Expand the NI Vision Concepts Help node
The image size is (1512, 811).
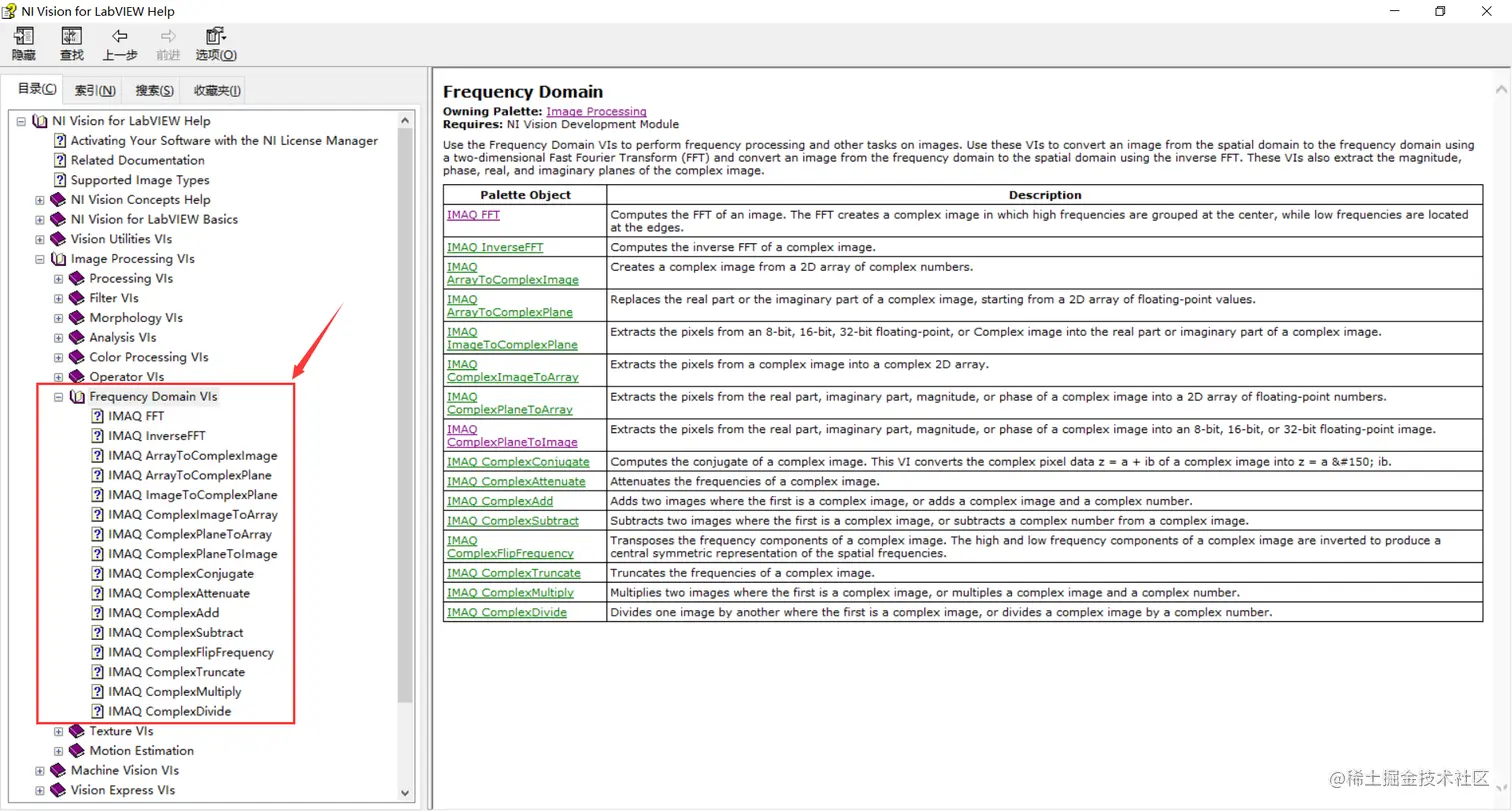pos(40,200)
